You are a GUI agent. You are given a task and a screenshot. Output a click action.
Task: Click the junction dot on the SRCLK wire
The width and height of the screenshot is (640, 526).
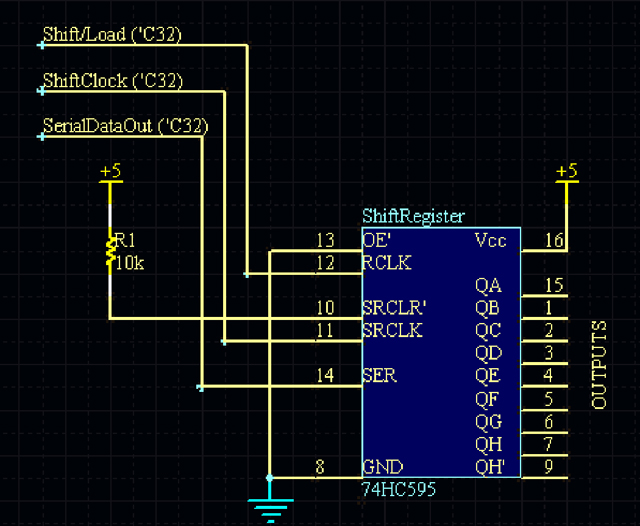tap(224, 342)
